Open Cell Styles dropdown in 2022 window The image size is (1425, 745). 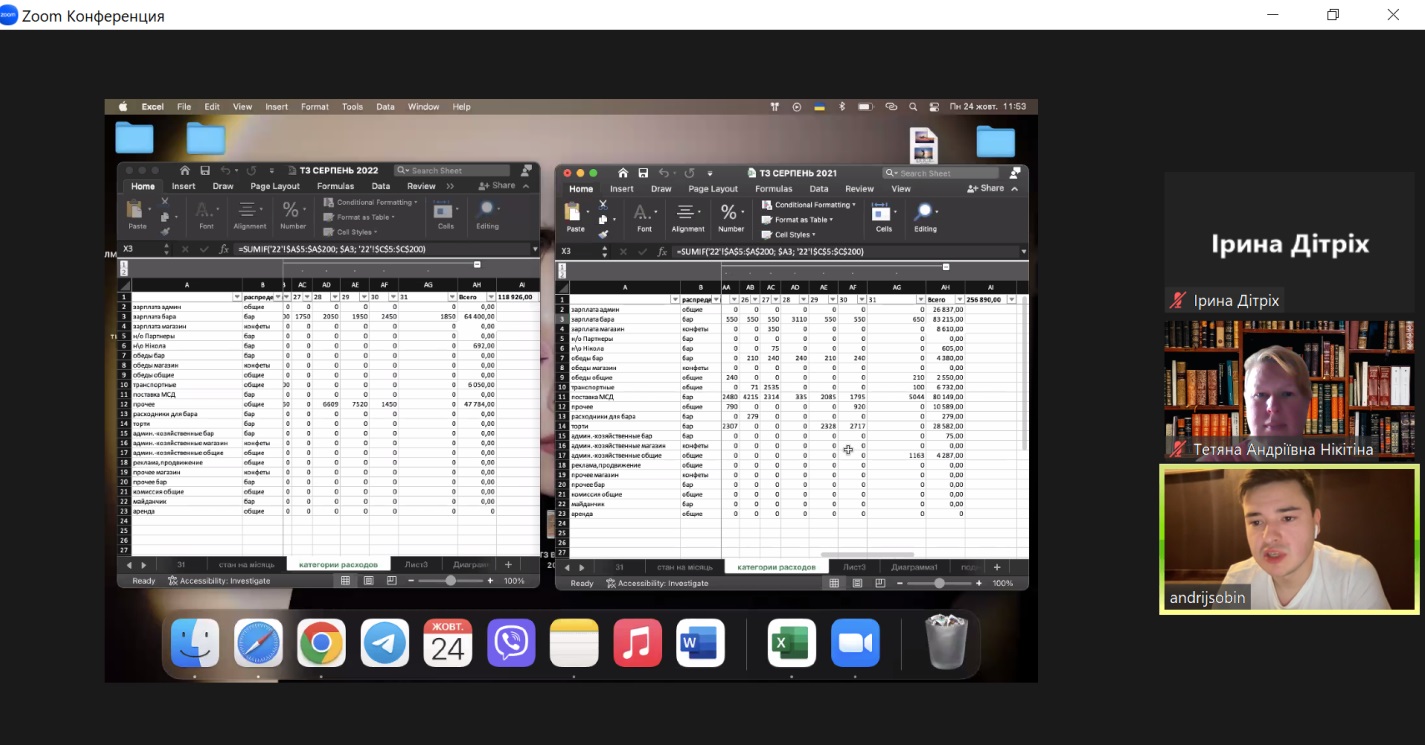pyautogui.click(x=351, y=232)
